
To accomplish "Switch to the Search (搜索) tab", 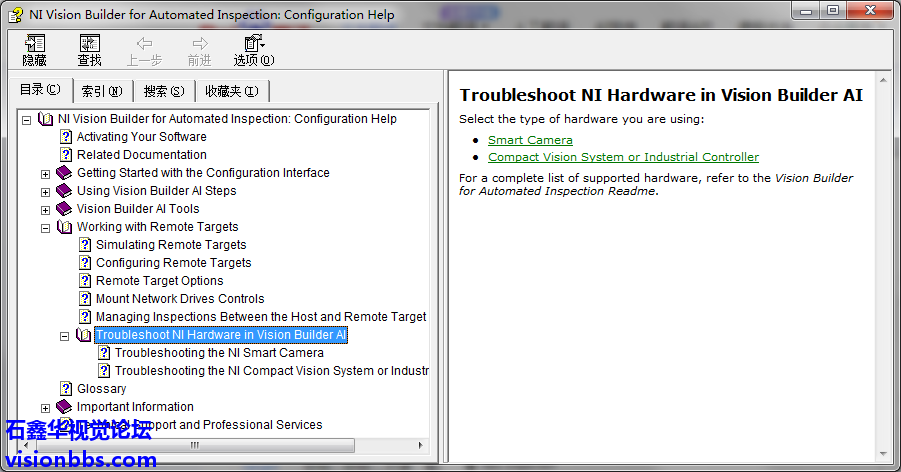I will (163, 91).
